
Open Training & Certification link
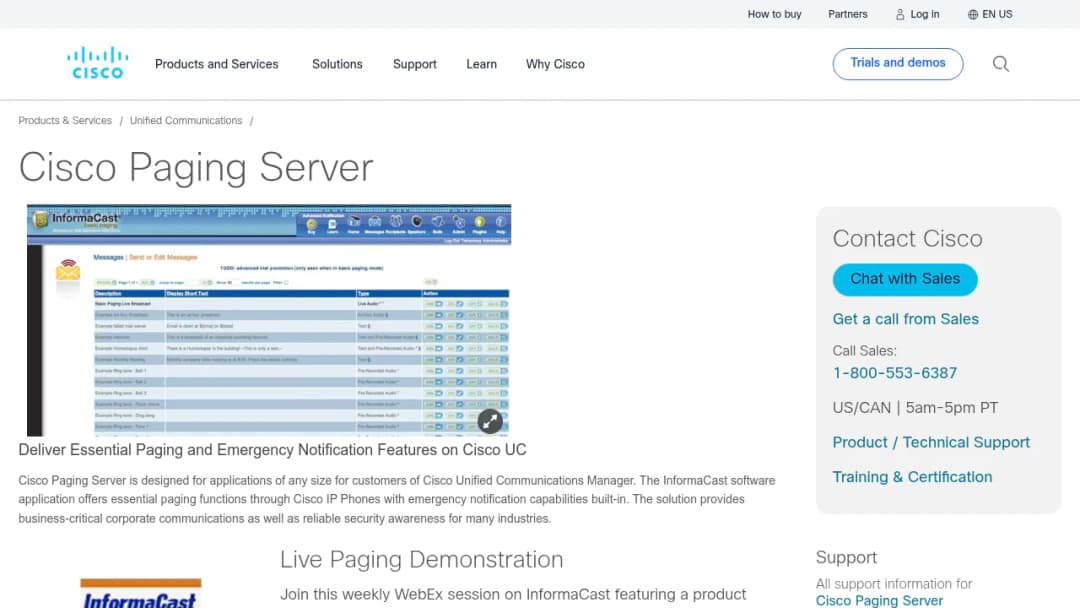coord(912,476)
